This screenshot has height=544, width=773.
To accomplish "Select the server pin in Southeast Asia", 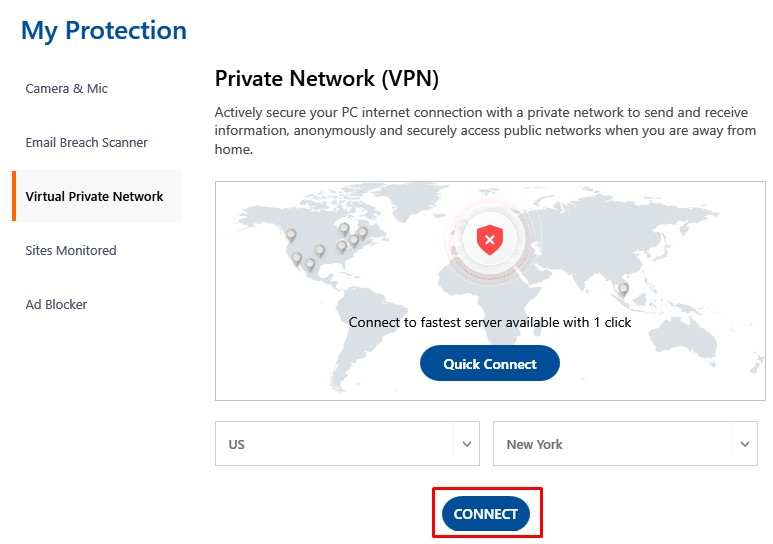I will [623, 288].
